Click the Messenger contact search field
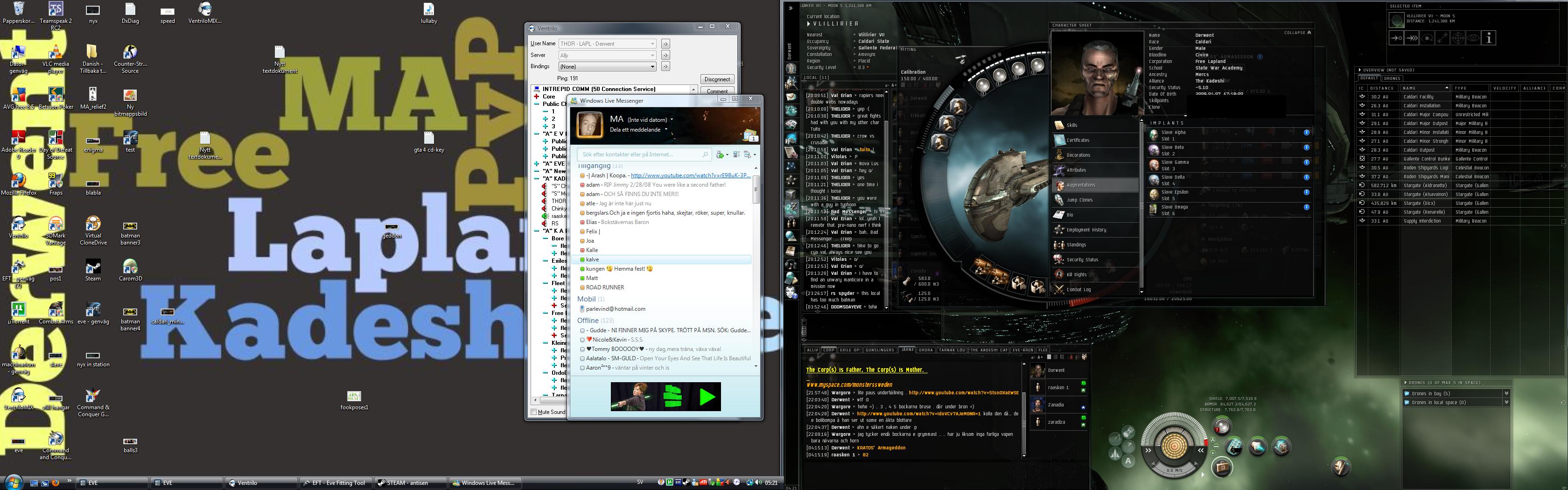 644,154
